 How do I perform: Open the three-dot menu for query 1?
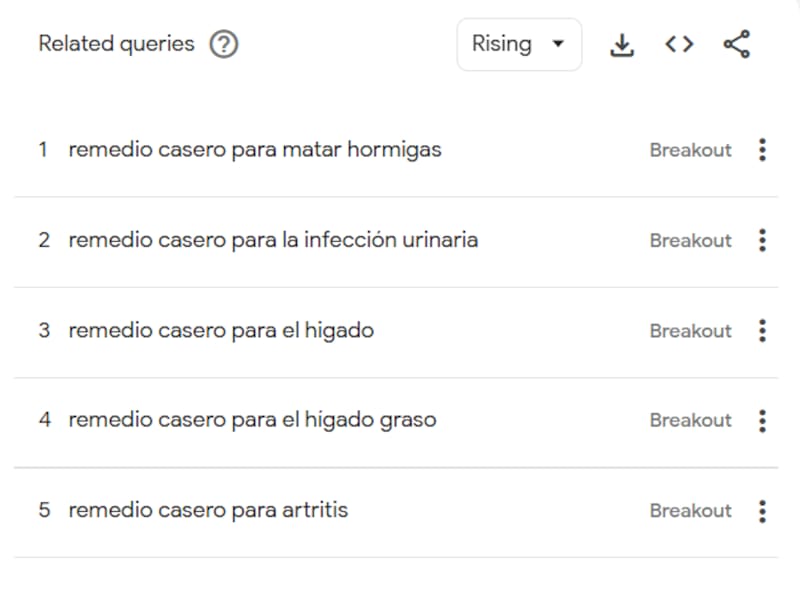(x=762, y=149)
